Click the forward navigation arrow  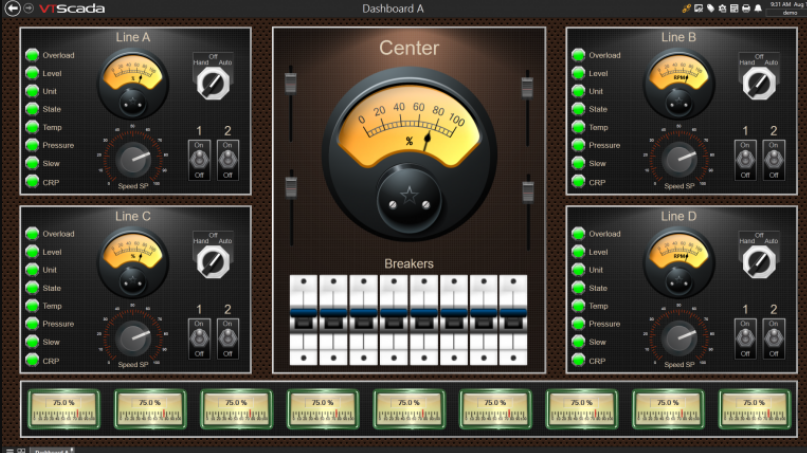coord(29,8)
